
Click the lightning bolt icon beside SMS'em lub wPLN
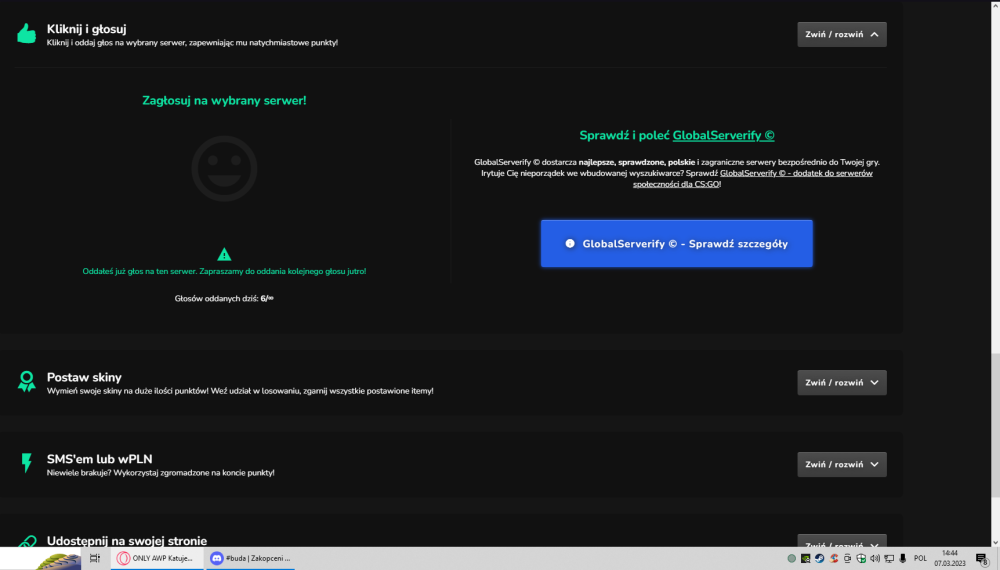(26, 462)
